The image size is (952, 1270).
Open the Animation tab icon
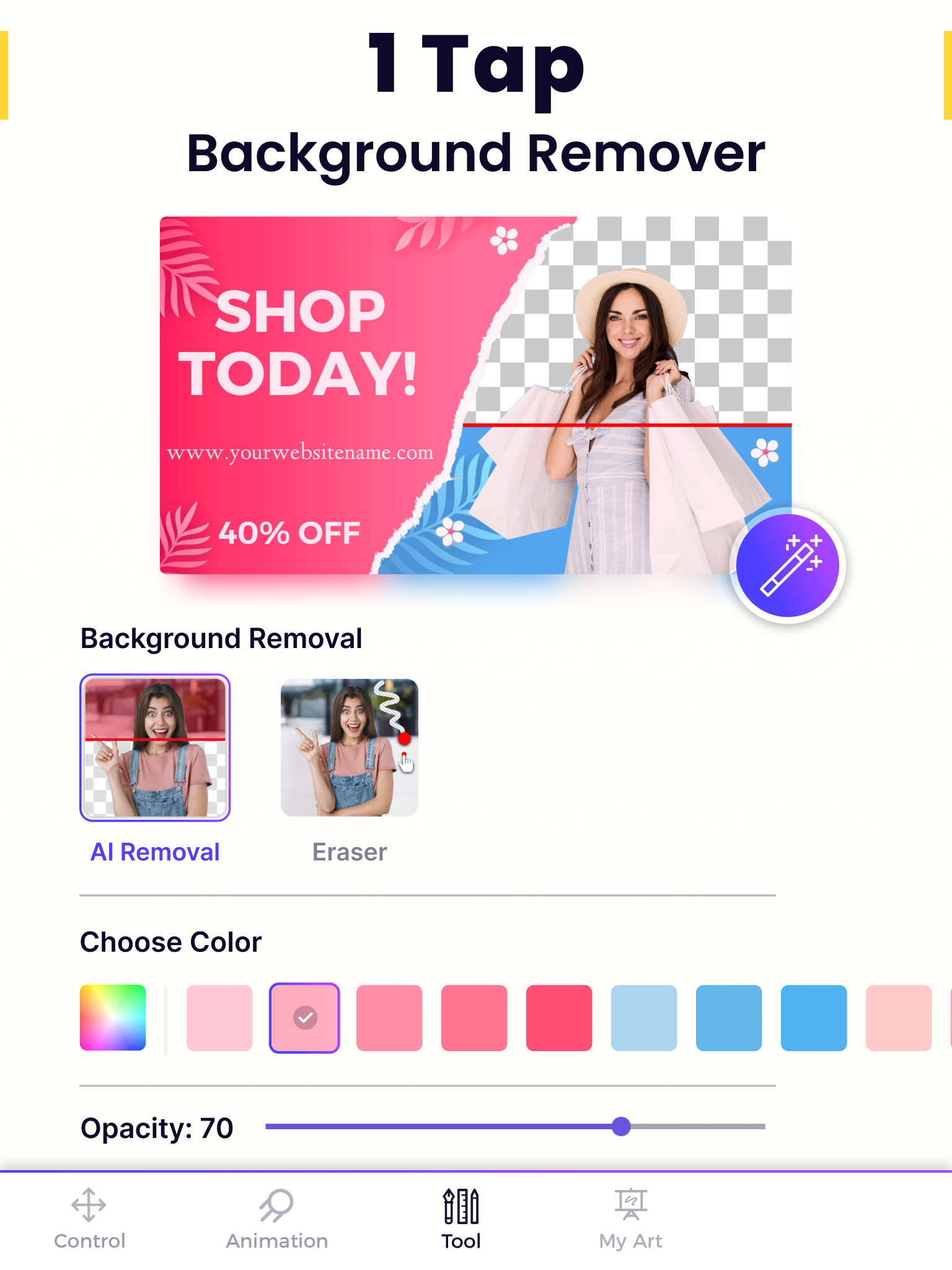click(276, 1205)
